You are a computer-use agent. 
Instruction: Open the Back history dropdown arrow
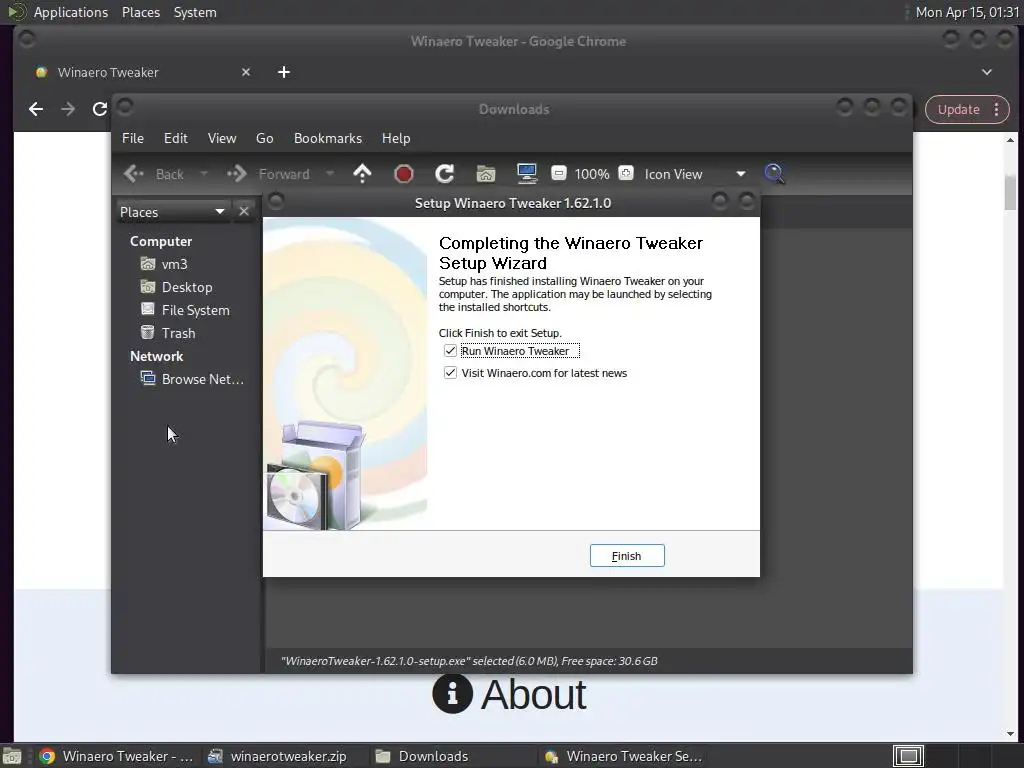(204, 174)
